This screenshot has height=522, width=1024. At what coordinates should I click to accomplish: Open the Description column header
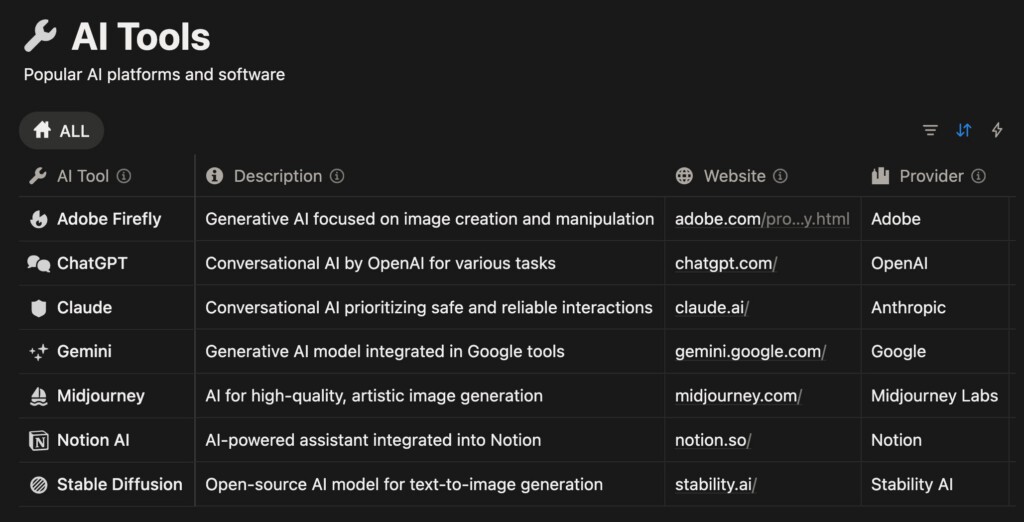coord(278,176)
